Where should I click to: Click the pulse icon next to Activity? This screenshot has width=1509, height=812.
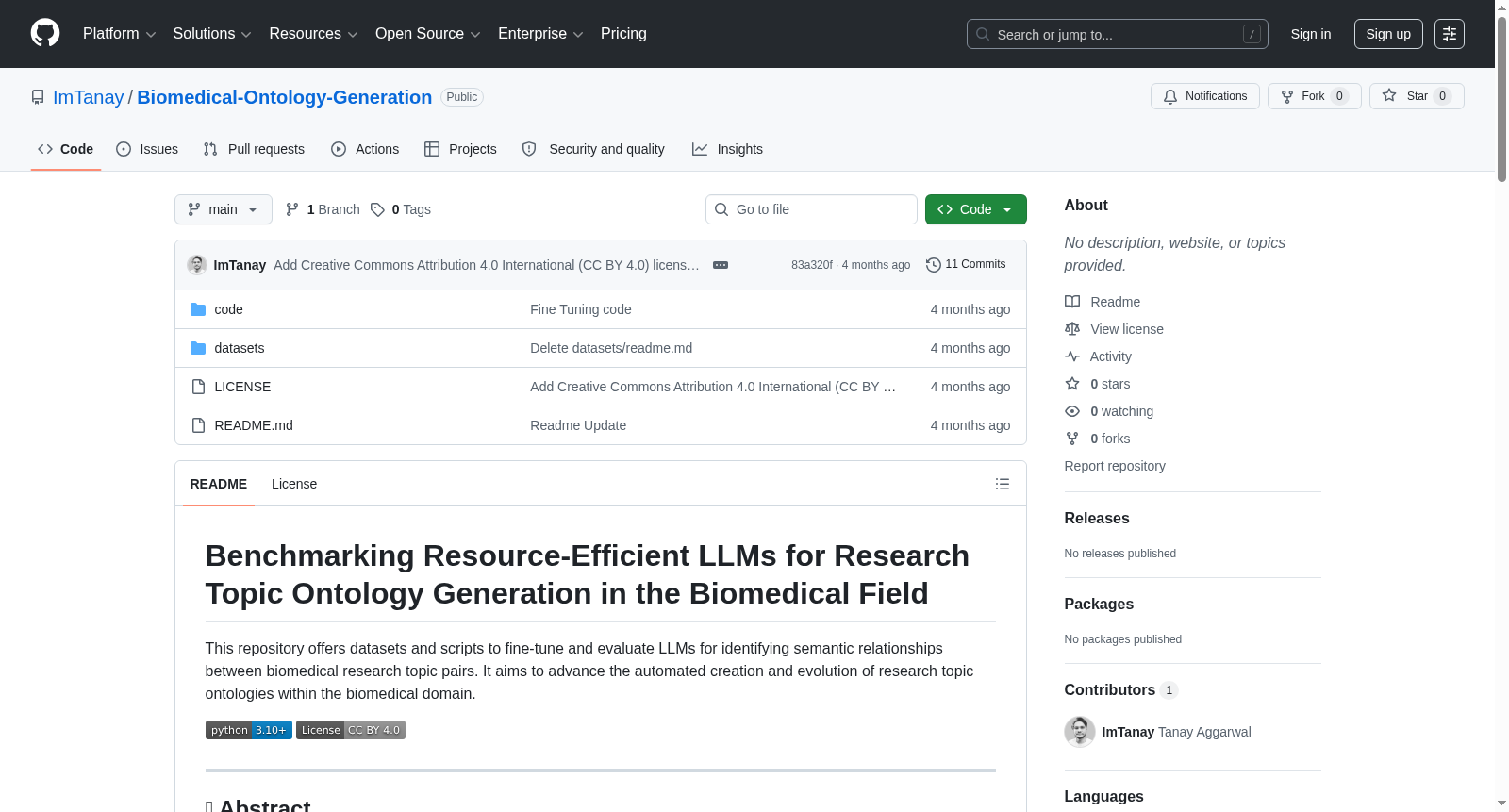pos(1072,356)
